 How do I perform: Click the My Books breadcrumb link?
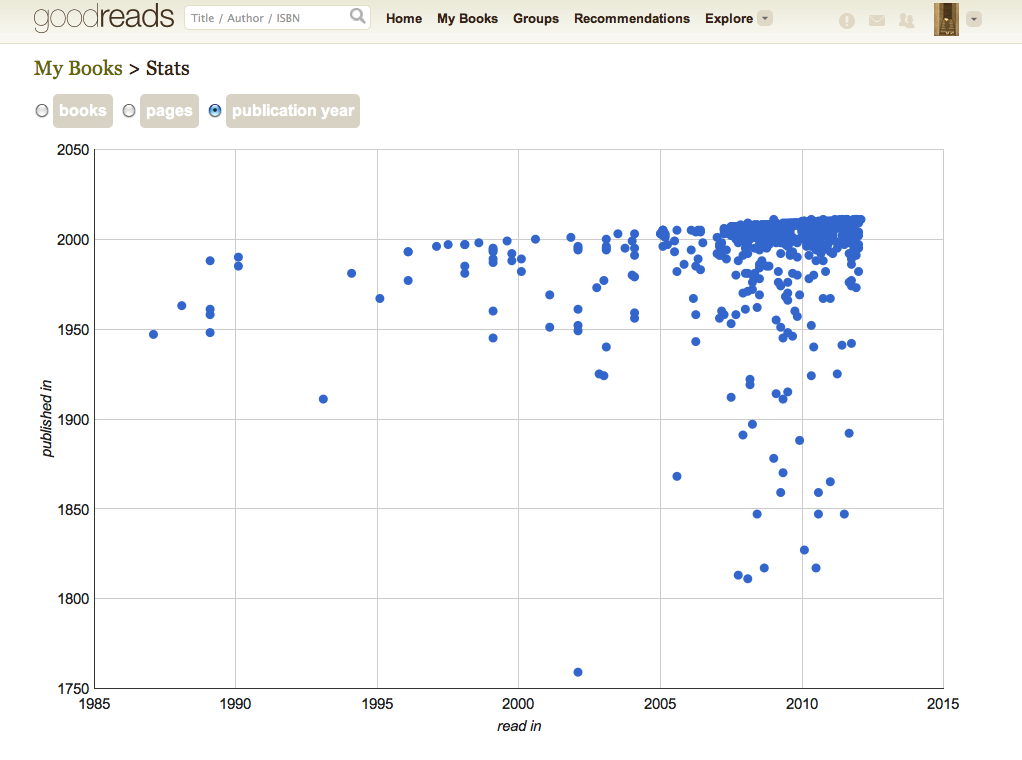pos(78,69)
